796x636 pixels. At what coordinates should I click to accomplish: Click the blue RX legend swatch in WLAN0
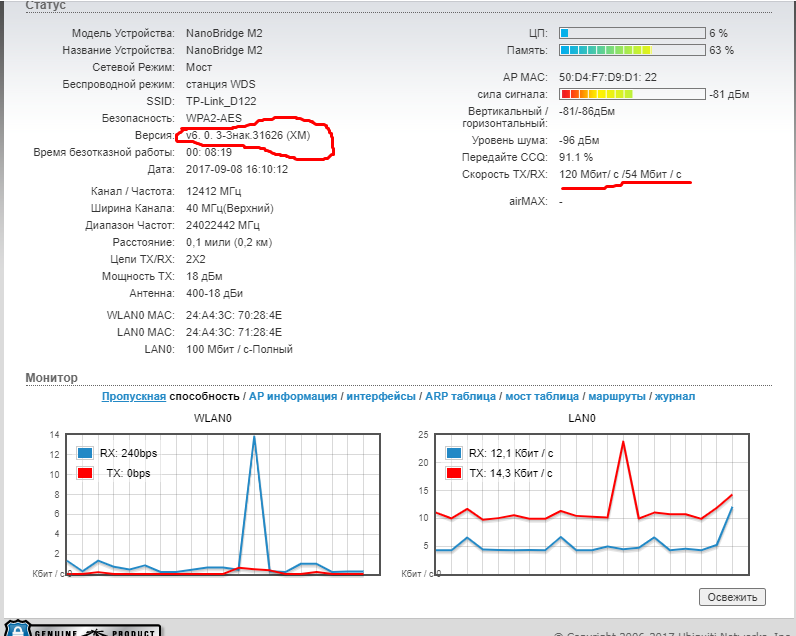[x=84, y=452]
